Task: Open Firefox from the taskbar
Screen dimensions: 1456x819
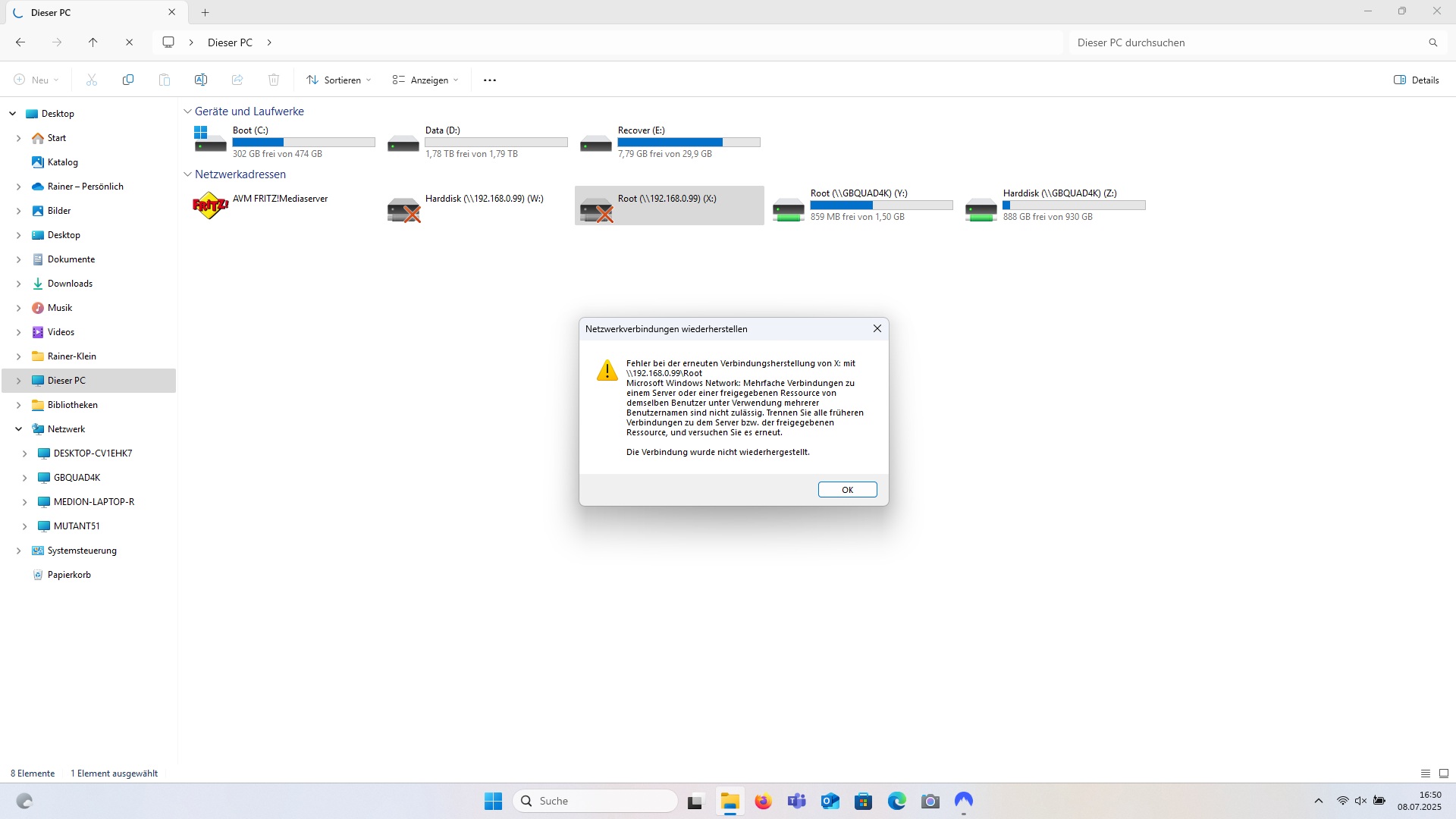Action: pos(763,801)
